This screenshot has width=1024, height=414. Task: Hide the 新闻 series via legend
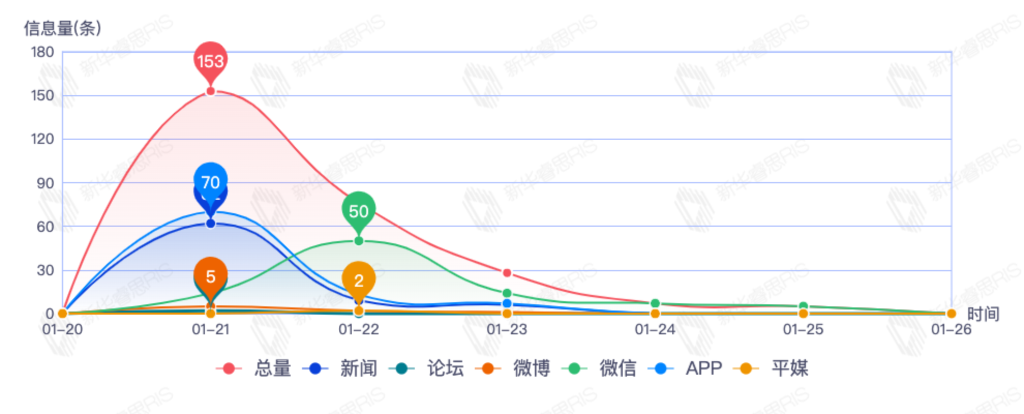343,369
